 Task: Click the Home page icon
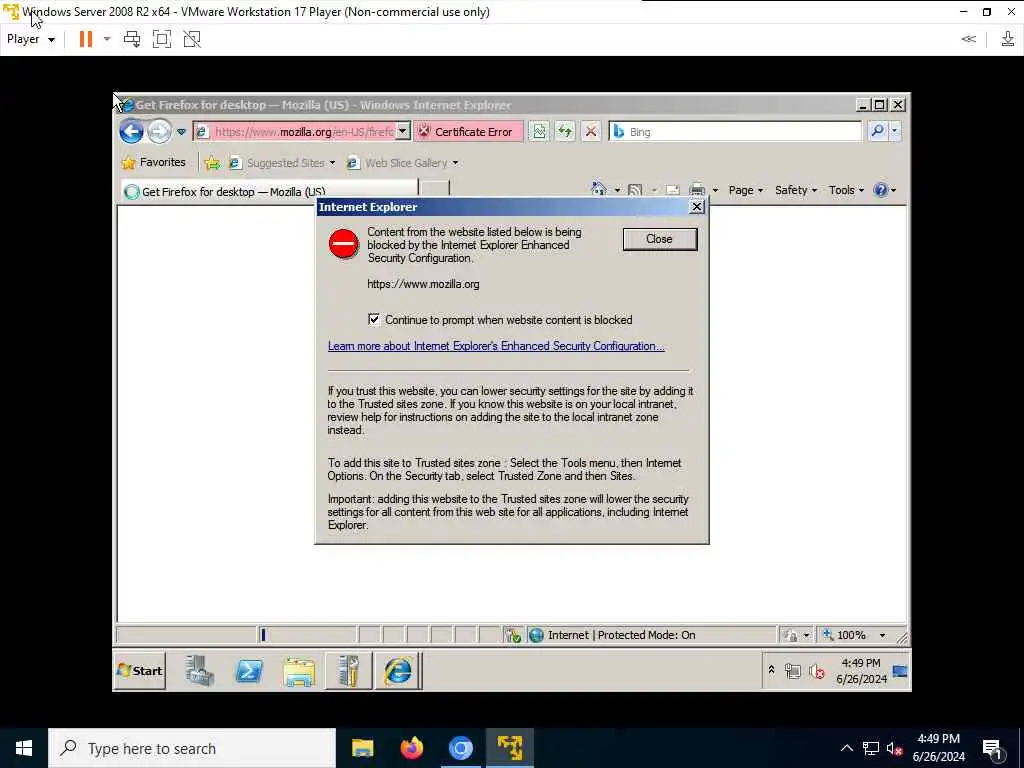click(598, 189)
